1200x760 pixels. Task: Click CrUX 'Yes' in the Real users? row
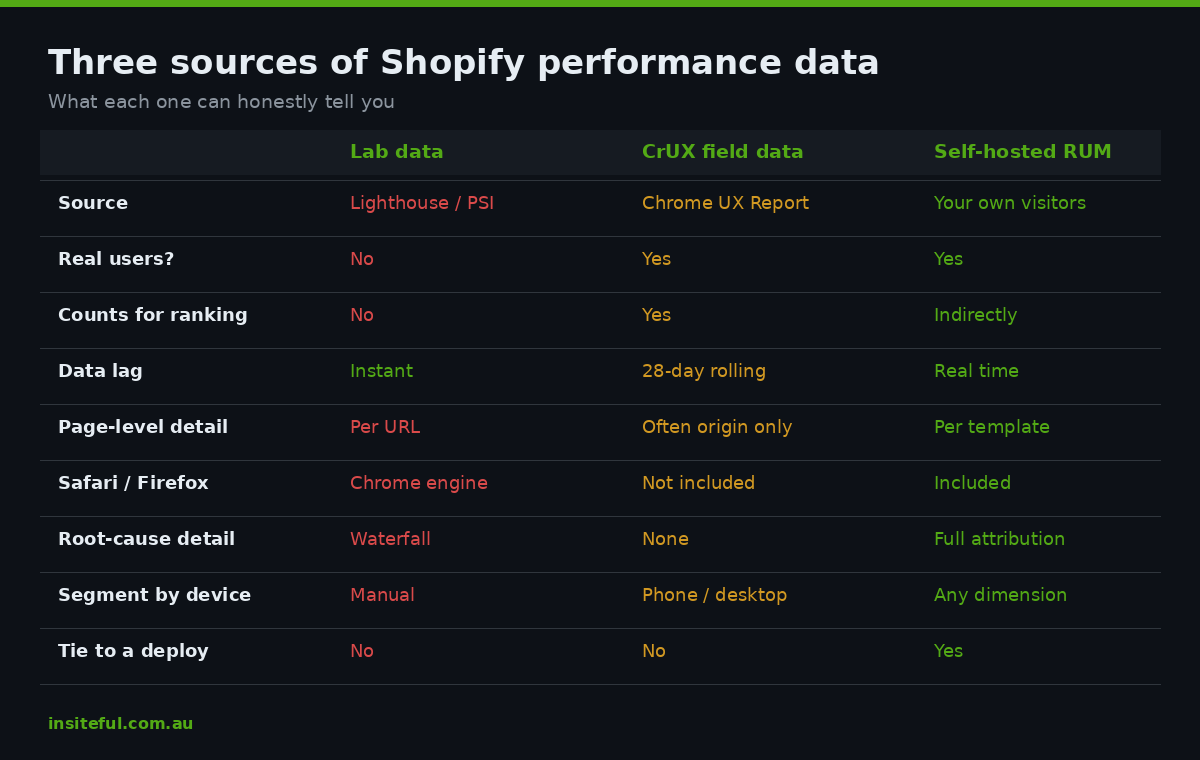tap(656, 260)
